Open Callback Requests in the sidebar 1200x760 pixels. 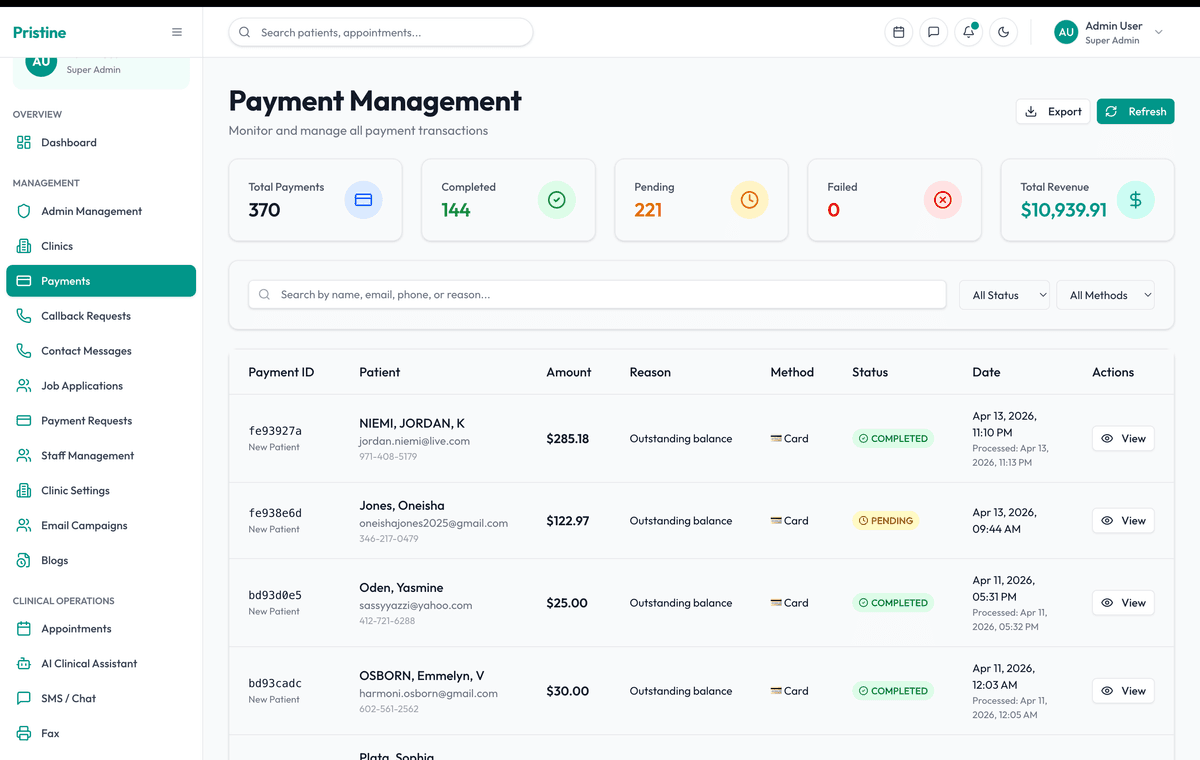click(86, 316)
